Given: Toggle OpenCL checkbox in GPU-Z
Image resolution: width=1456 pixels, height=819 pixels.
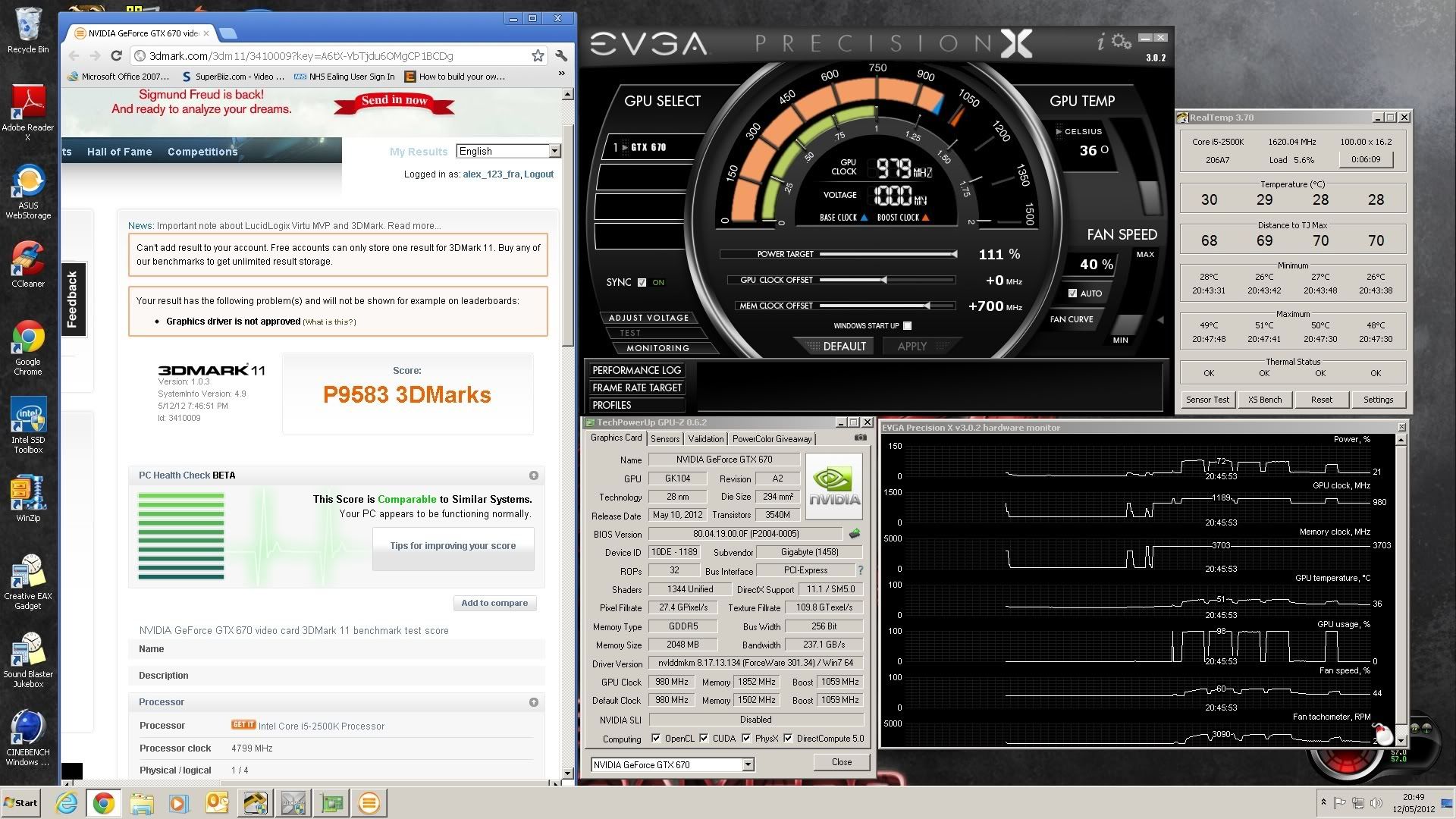Looking at the screenshot, I should point(656,738).
